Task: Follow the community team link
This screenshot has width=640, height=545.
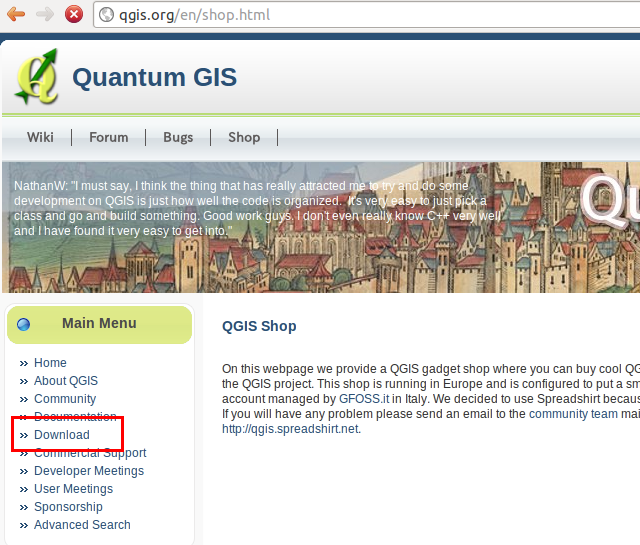Action: [573, 414]
